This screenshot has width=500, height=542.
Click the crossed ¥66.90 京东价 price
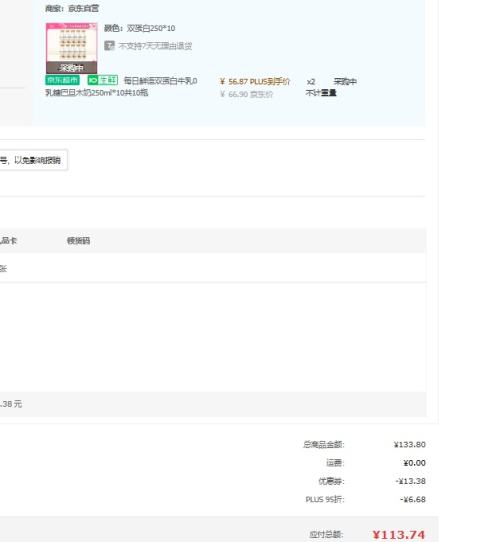tap(247, 94)
